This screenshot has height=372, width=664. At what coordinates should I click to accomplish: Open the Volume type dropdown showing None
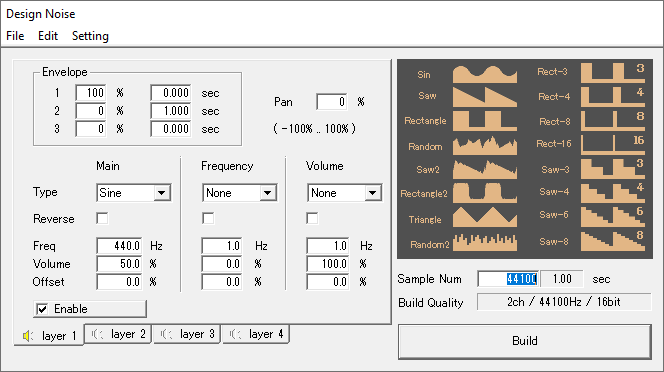[344, 193]
